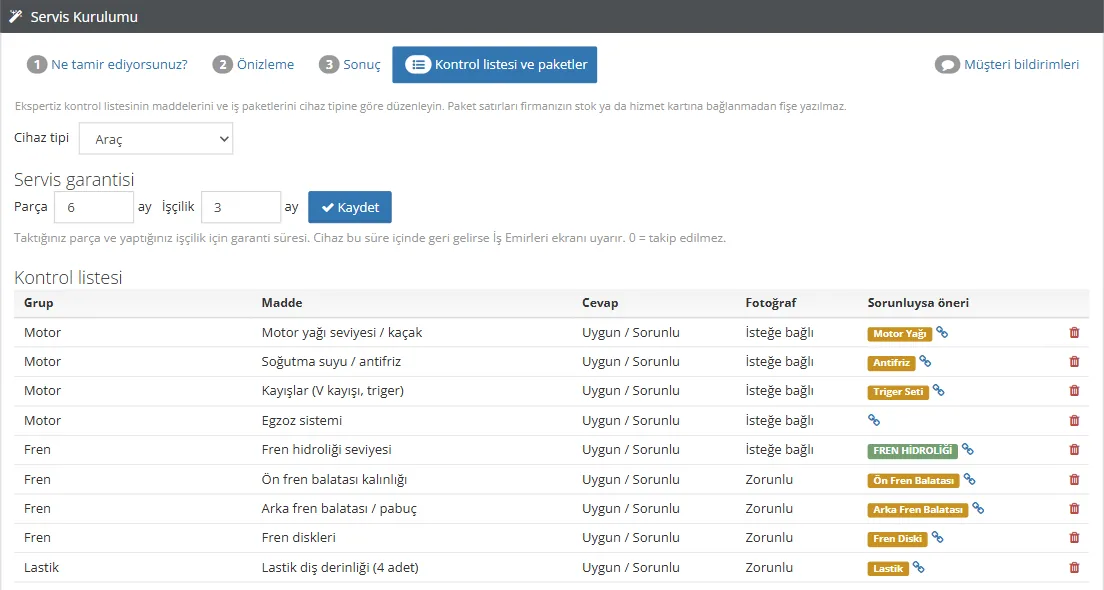Image resolution: width=1104 pixels, height=590 pixels.
Task: Click the Motor Yağı suggestion tag
Action: click(900, 334)
